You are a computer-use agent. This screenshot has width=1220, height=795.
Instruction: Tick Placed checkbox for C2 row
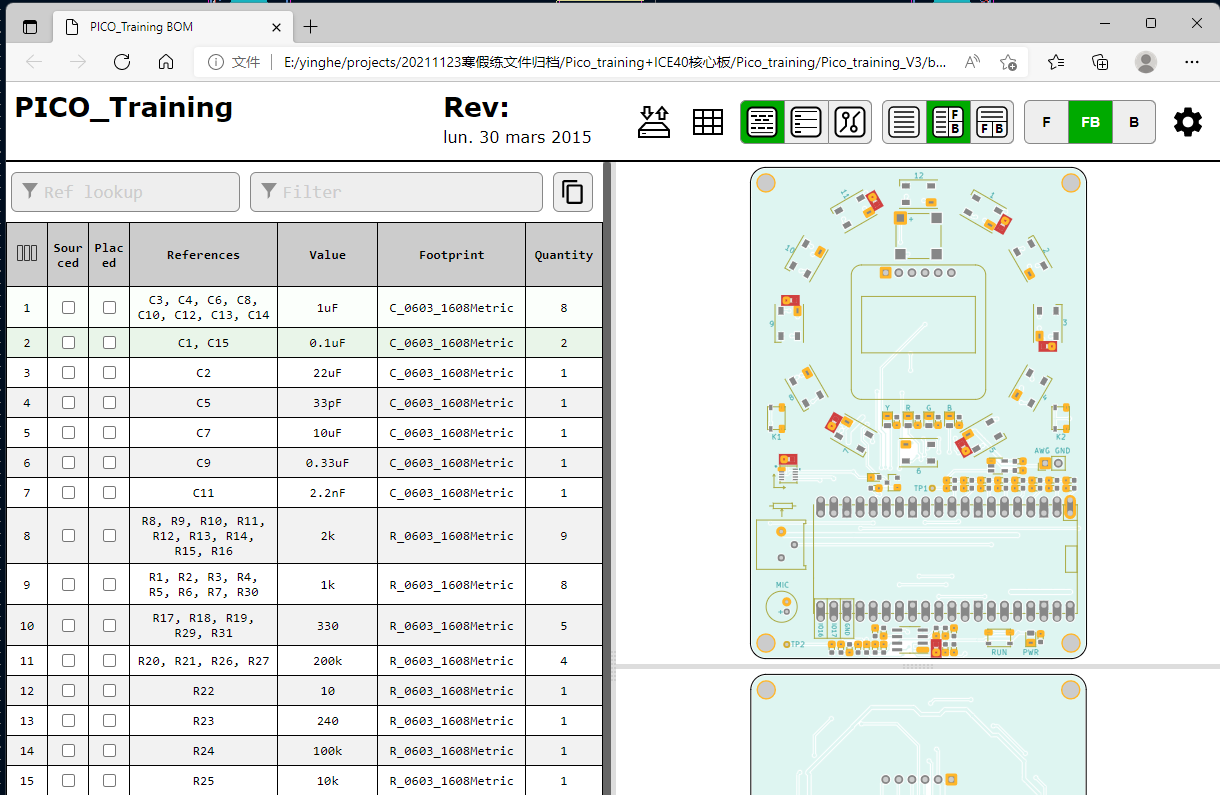[x=109, y=372]
